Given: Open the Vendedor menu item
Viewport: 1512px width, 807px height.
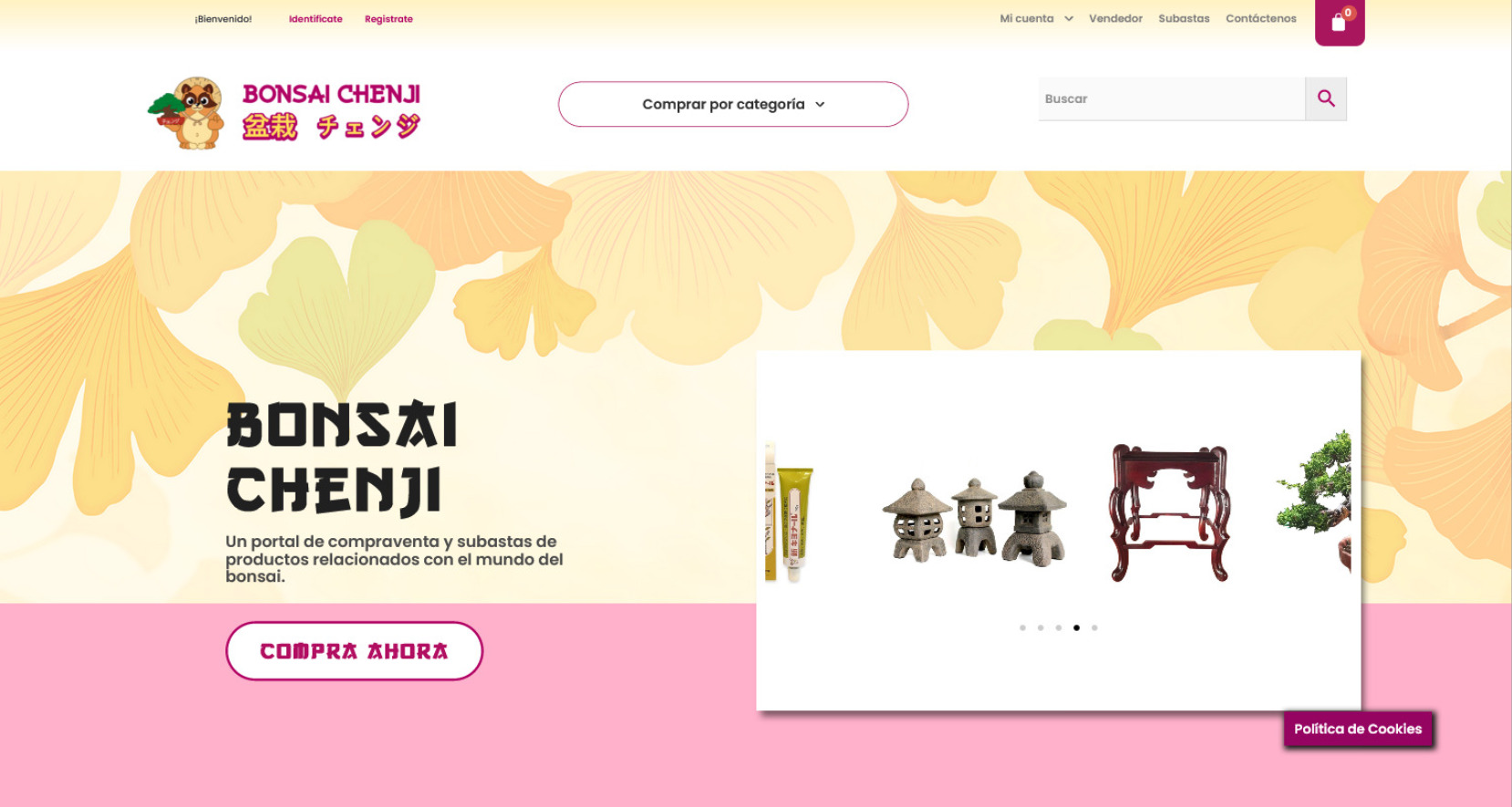Looking at the screenshot, I should coord(1115,18).
